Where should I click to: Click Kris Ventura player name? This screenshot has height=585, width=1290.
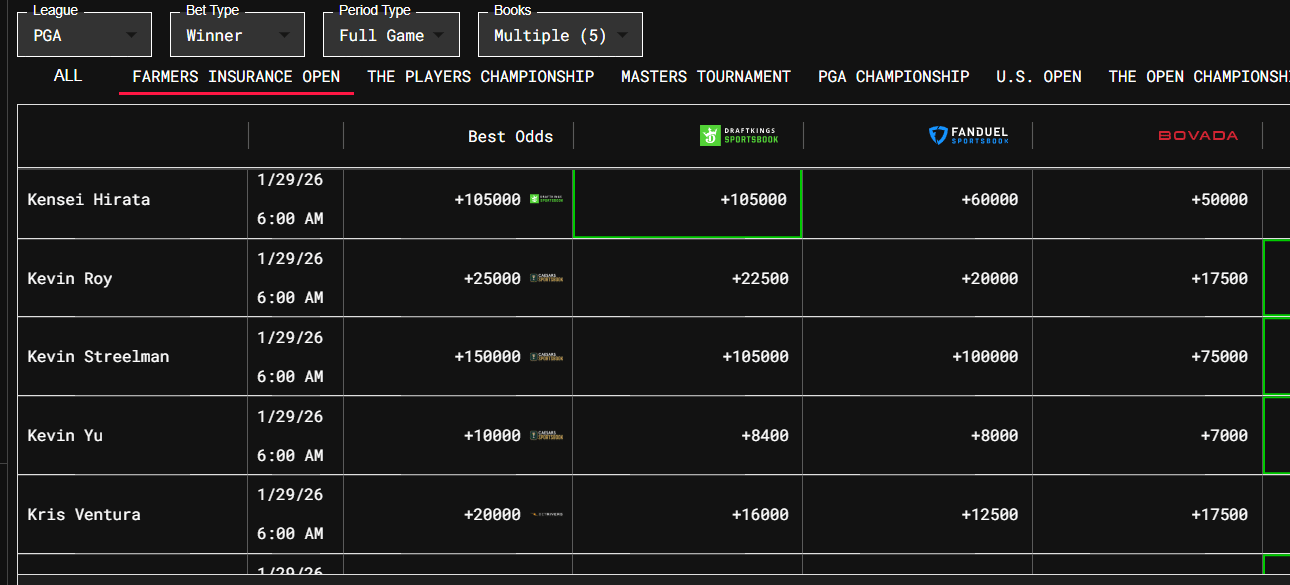84,515
